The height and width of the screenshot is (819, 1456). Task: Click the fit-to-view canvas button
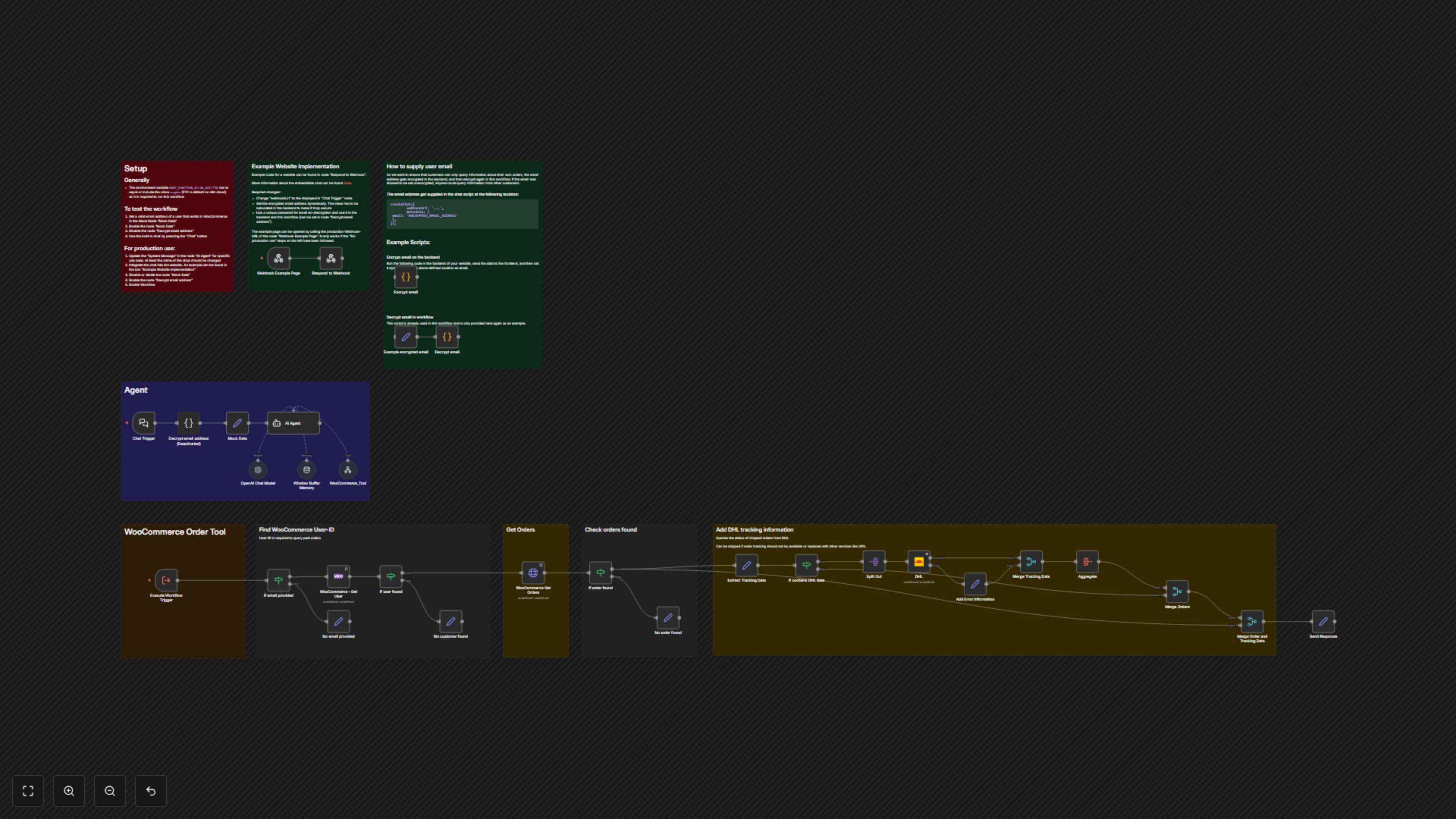tap(28, 791)
